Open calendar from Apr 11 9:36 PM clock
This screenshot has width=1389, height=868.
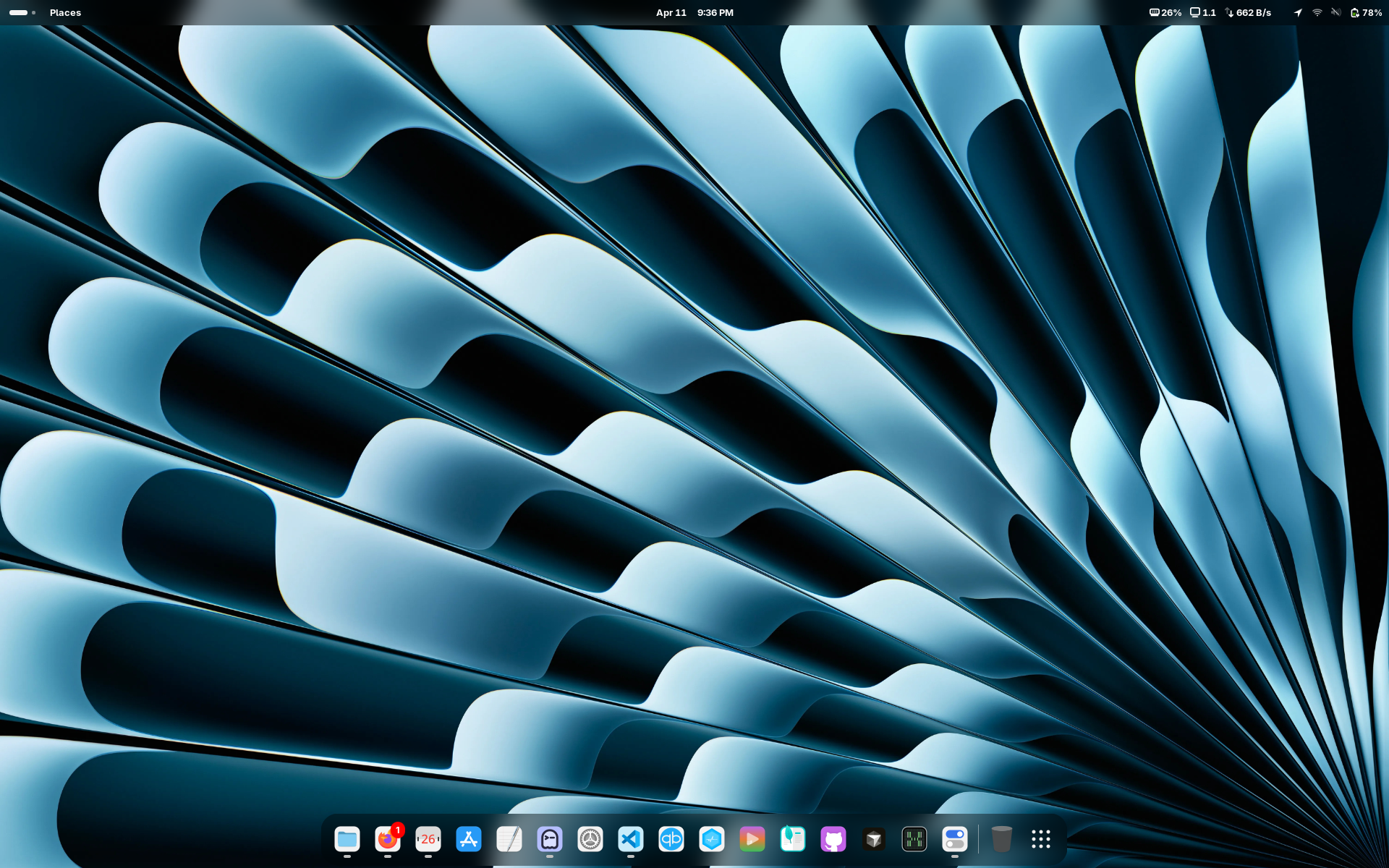click(694, 12)
